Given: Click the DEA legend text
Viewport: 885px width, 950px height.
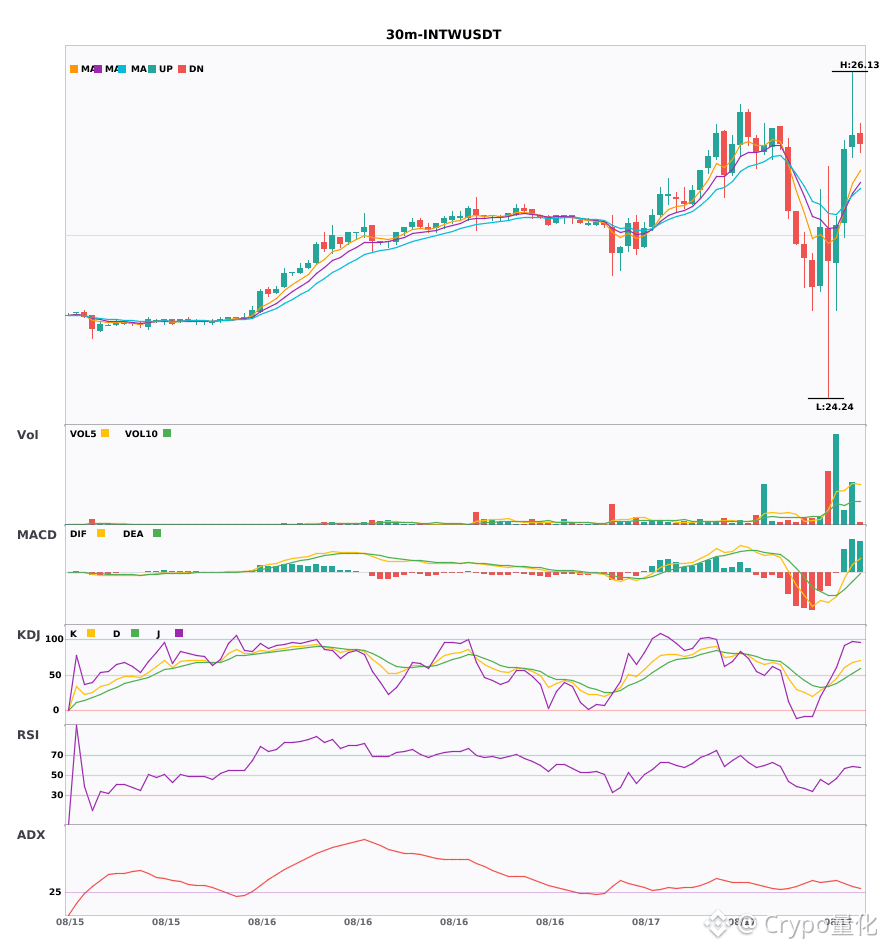Looking at the screenshot, I should [133, 534].
